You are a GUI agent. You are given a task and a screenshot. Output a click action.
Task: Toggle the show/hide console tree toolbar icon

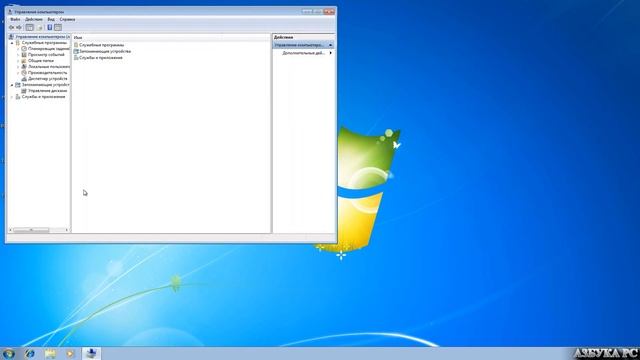click(29, 27)
